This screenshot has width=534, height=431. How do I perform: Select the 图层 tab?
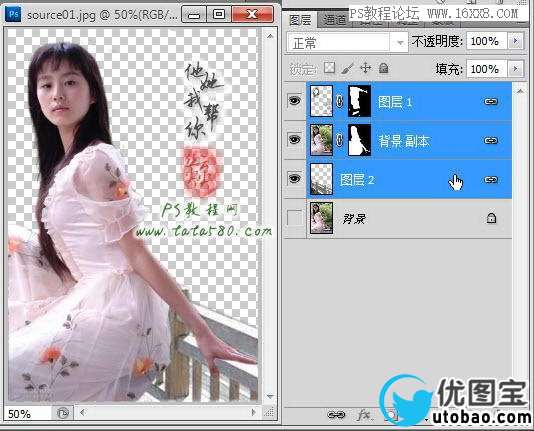pos(300,20)
